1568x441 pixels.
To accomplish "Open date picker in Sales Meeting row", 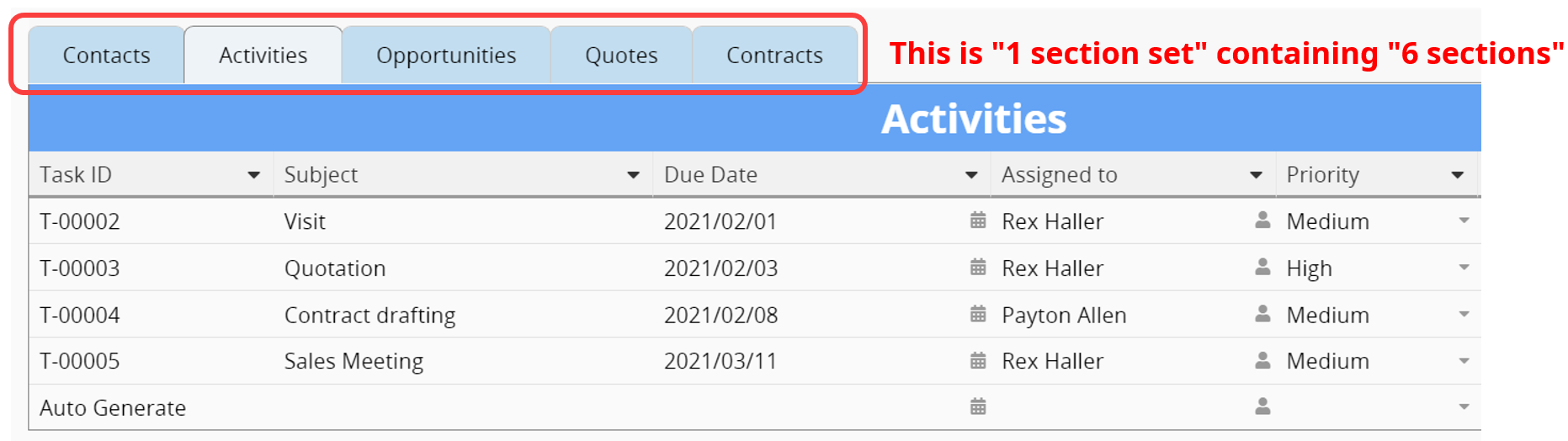I will click(x=977, y=361).
